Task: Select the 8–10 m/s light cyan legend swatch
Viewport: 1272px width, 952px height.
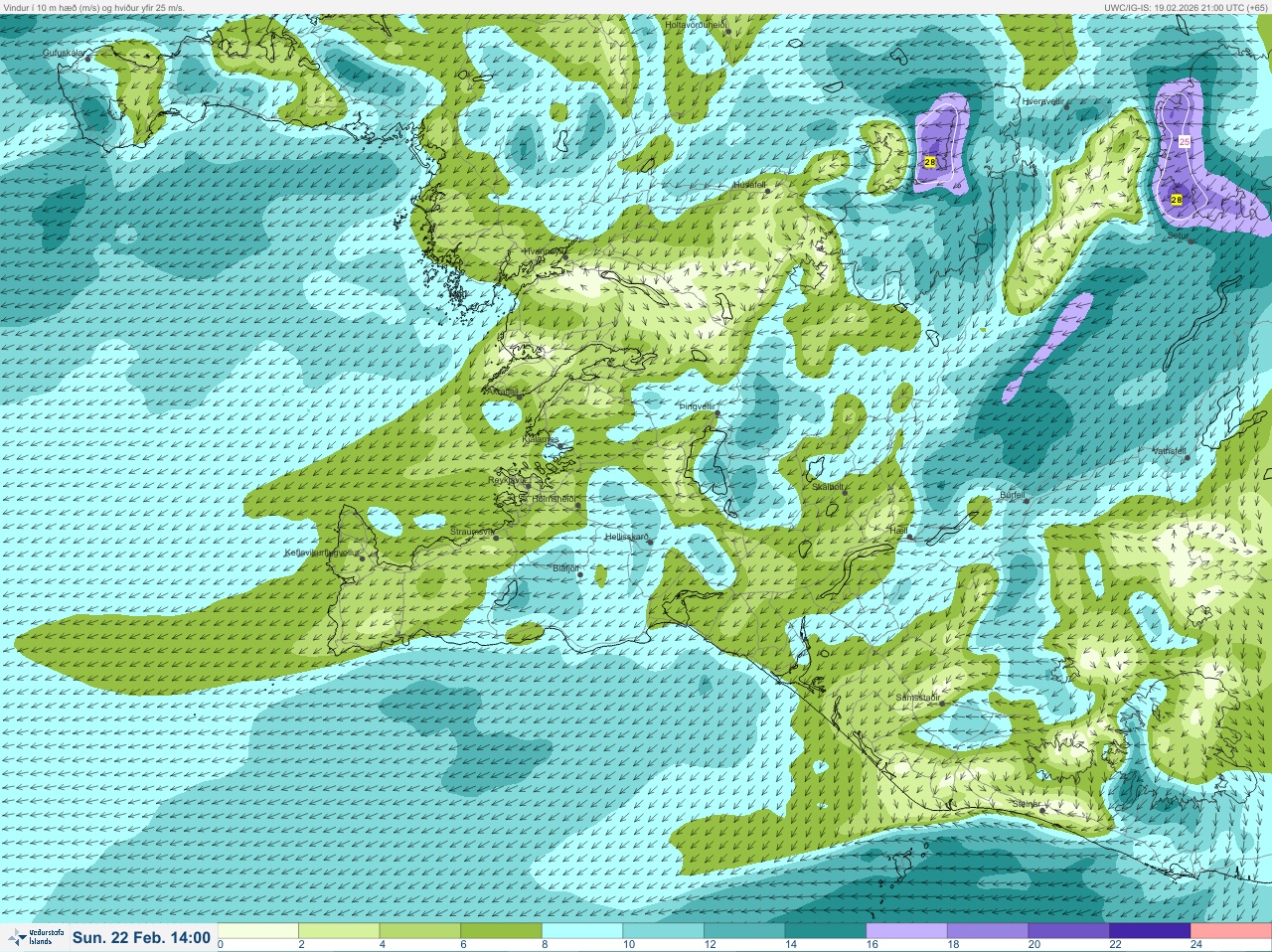Action: pyautogui.click(x=582, y=931)
